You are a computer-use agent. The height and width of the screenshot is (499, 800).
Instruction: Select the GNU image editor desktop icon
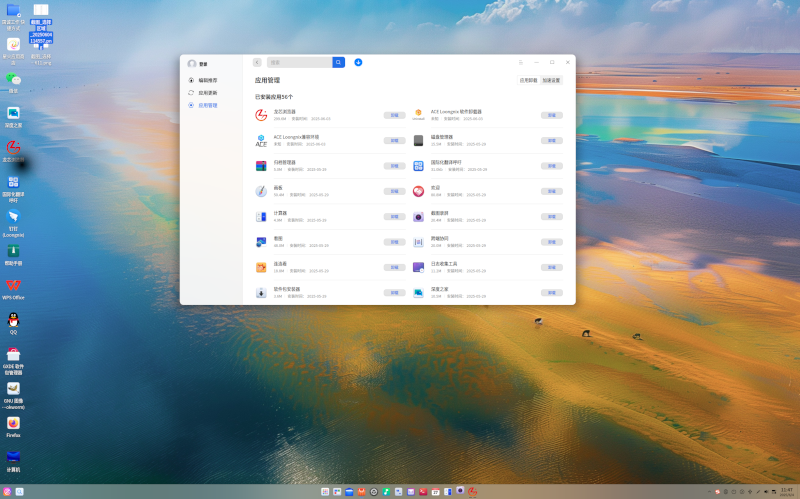pyautogui.click(x=13, y=395)
